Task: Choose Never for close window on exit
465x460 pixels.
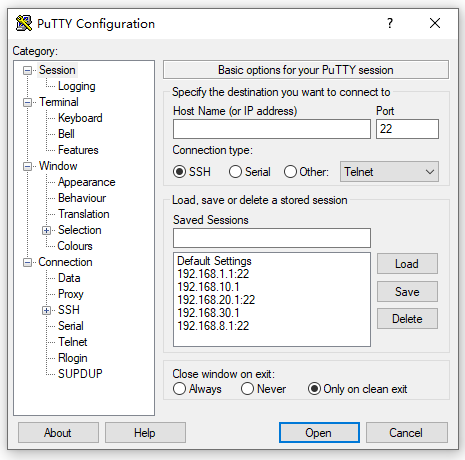Action: [247, 389]
